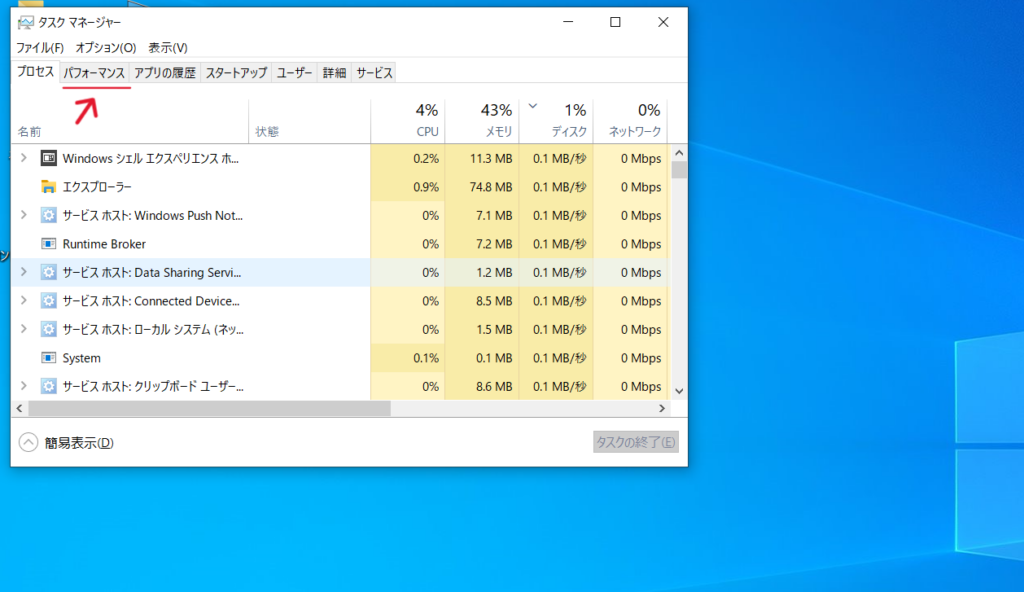Click the vertical scrollbar down arrow
The width and height of the screenshot is (1024, 592).
pyautogui.click(x=679, y=391)
